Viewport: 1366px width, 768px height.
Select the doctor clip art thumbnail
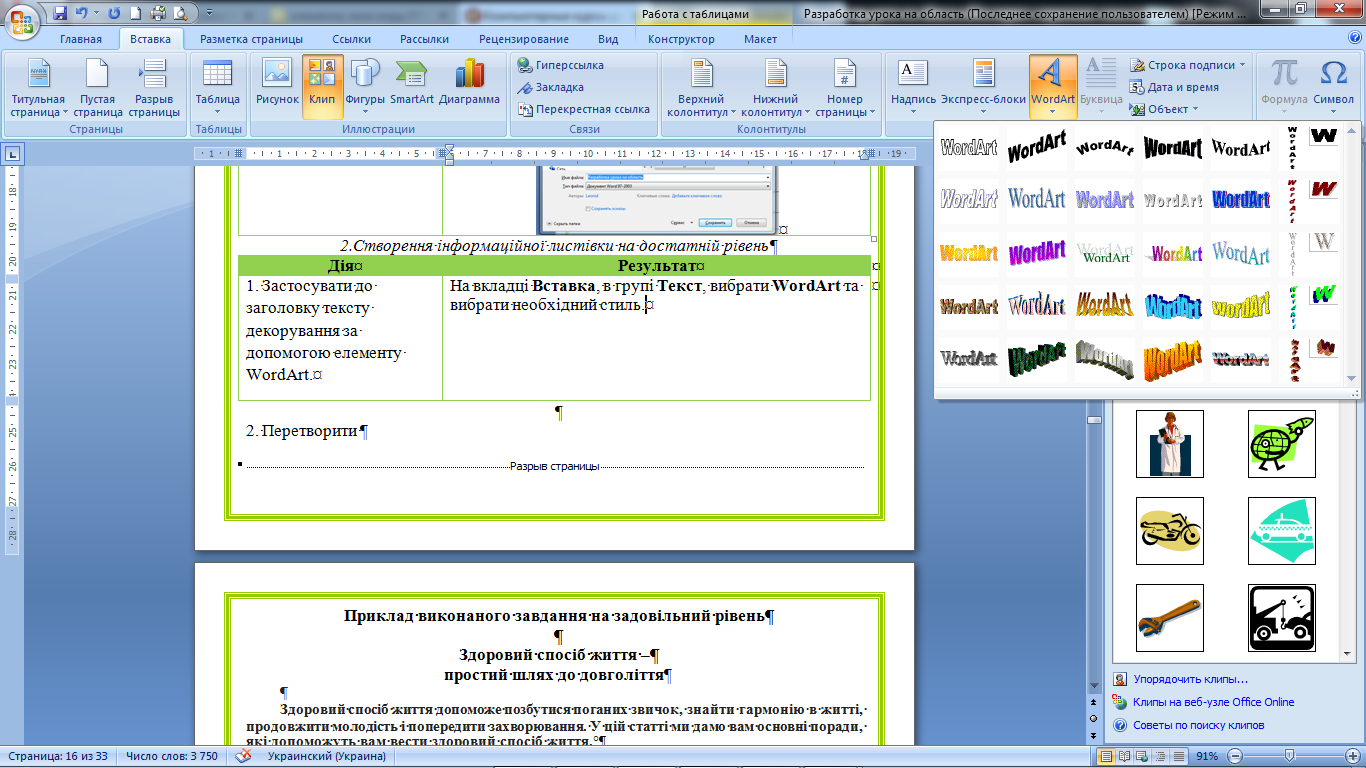click(x=1170, y=443)
